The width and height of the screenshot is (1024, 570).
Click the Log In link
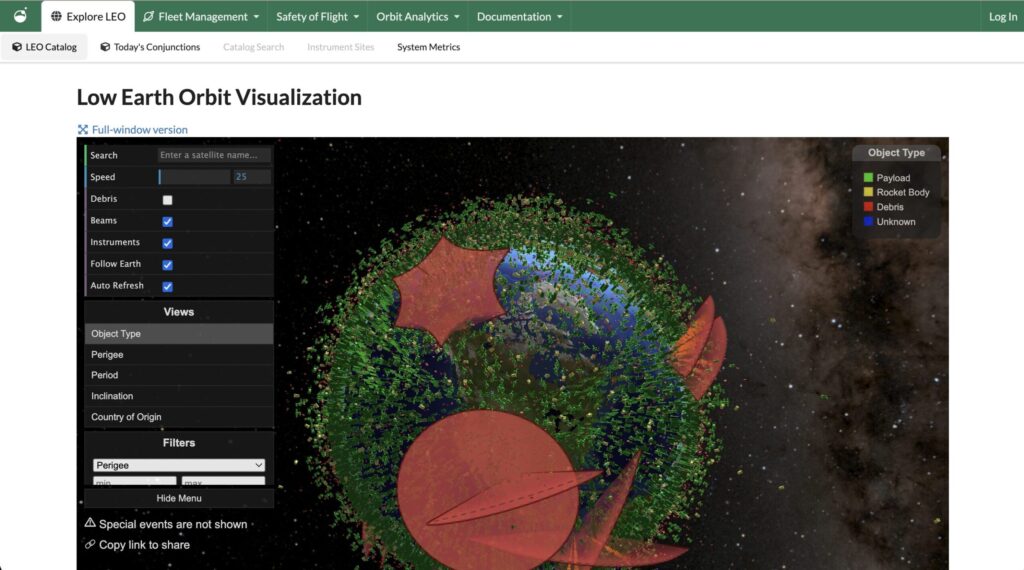point(1002,17)
